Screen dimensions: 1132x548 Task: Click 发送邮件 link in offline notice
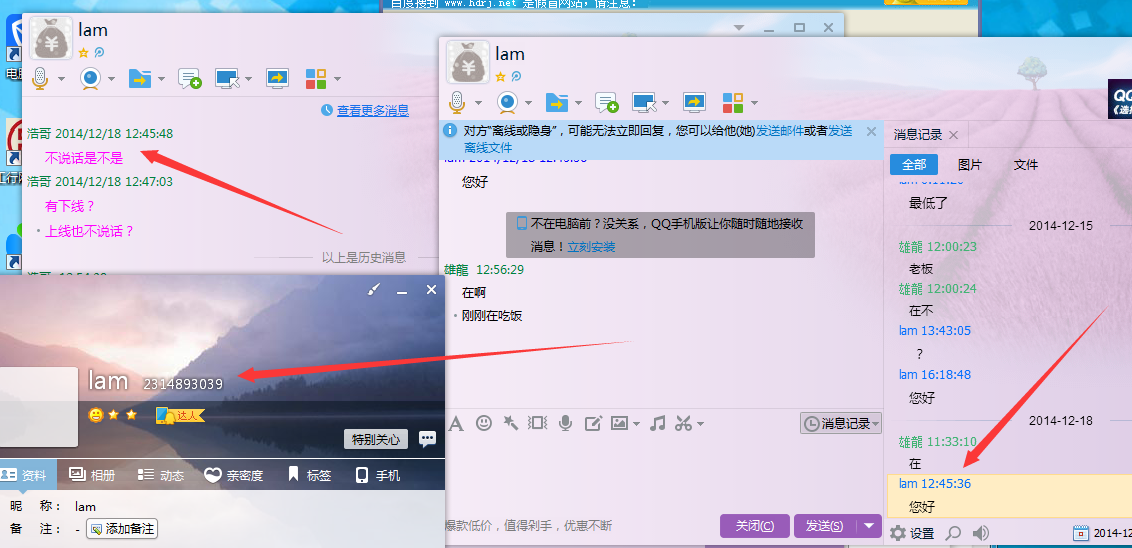[780, 131]
